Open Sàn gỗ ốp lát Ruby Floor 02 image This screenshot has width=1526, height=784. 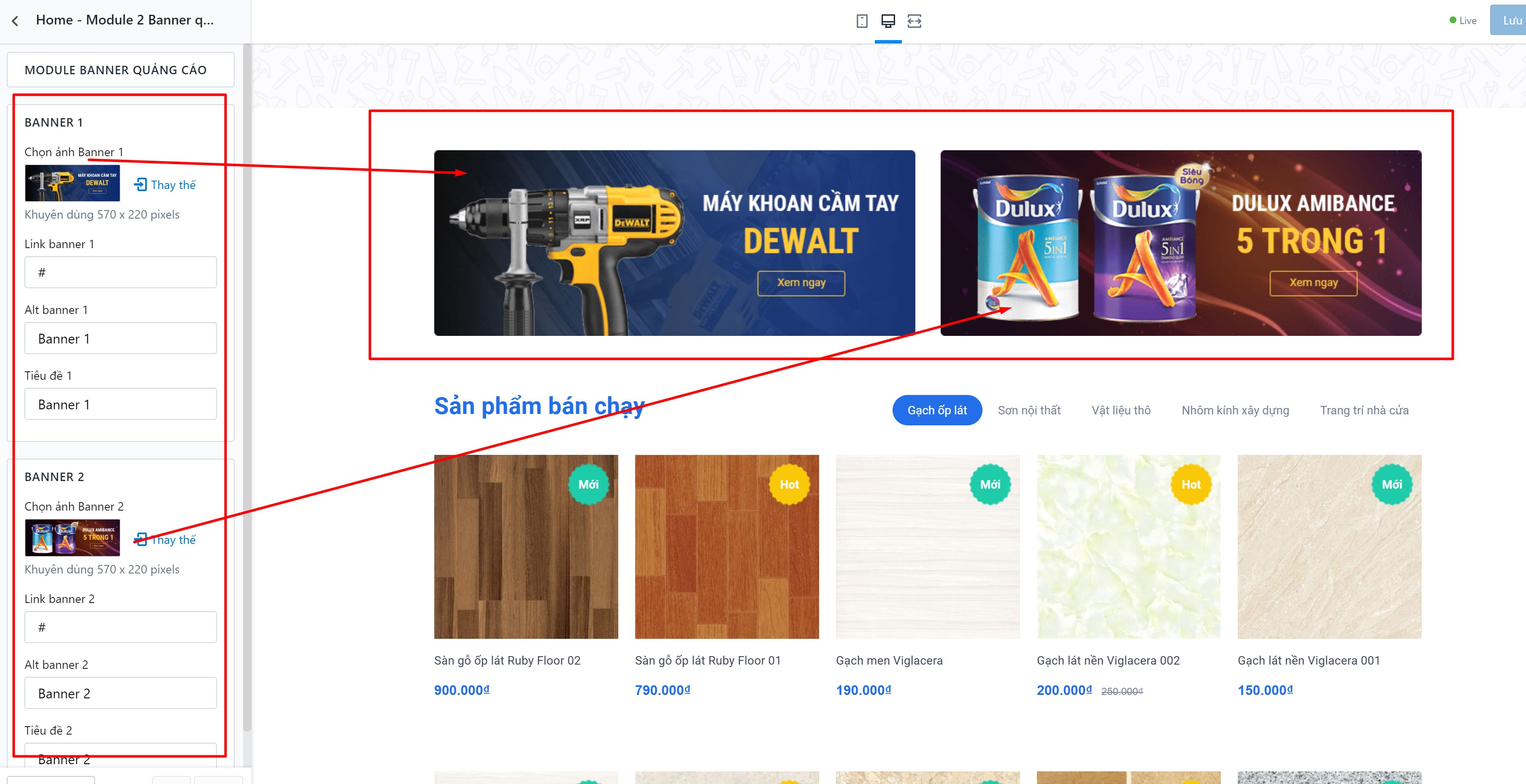pos(526,546)
